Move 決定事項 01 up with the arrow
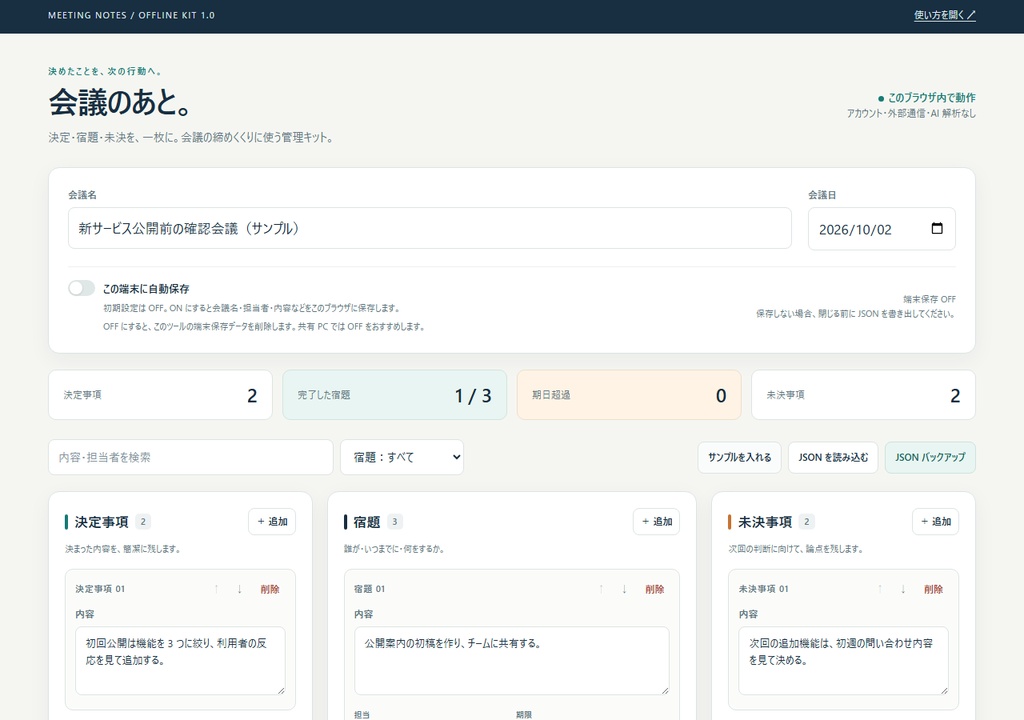 pyautogui.click(x=216, y=589)
